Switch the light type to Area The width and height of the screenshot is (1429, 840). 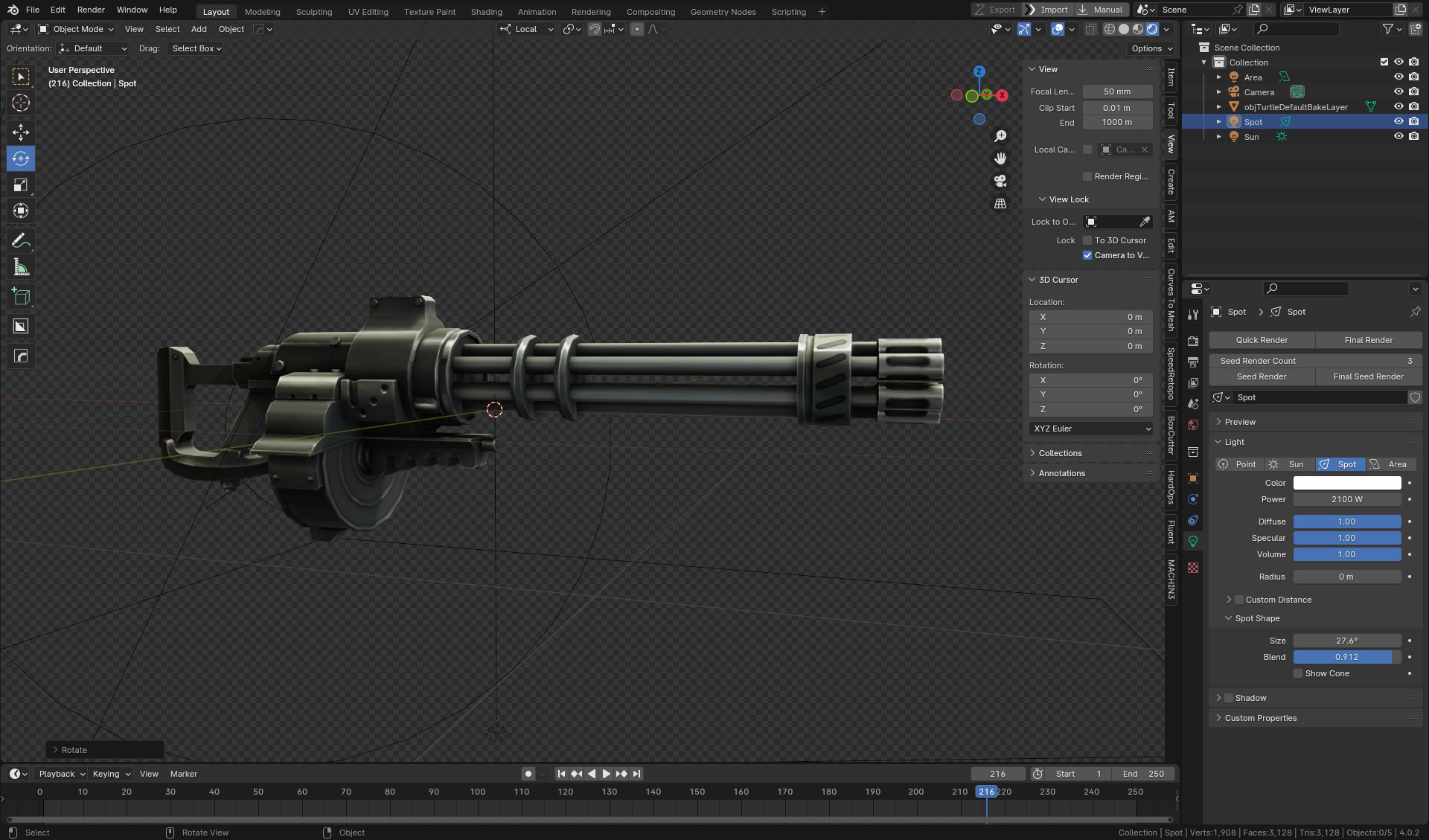1390,464
